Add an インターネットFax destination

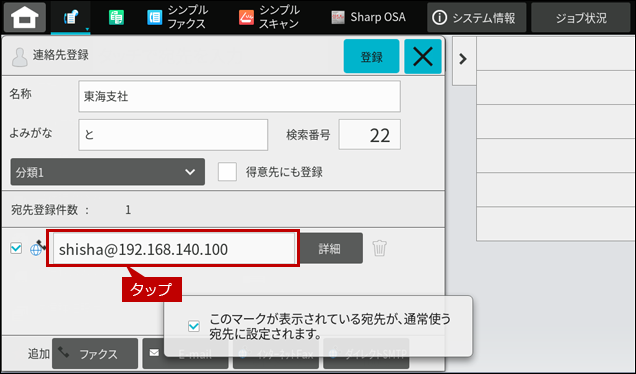(276, 354)
